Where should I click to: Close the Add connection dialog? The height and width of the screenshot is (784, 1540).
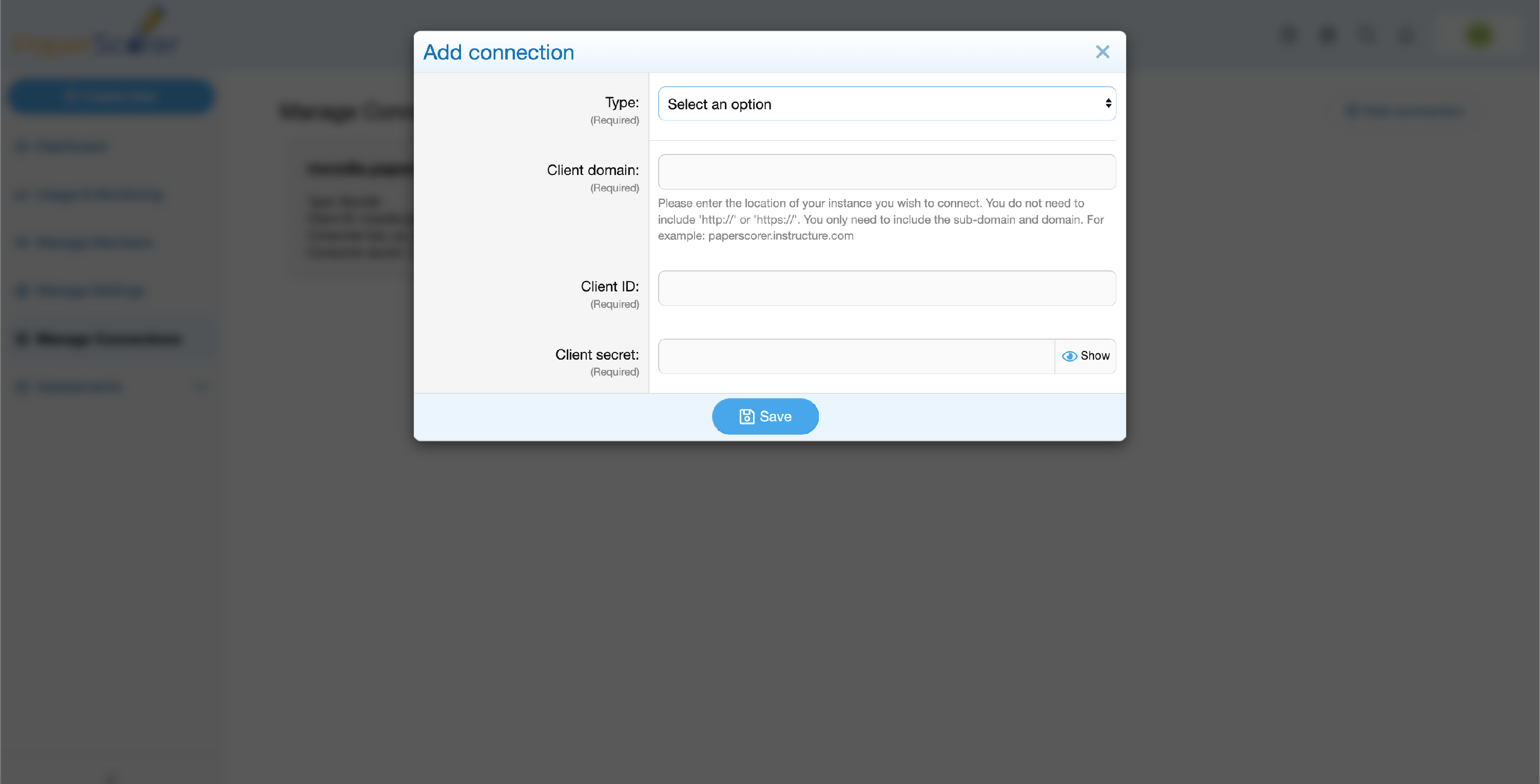1103,52
